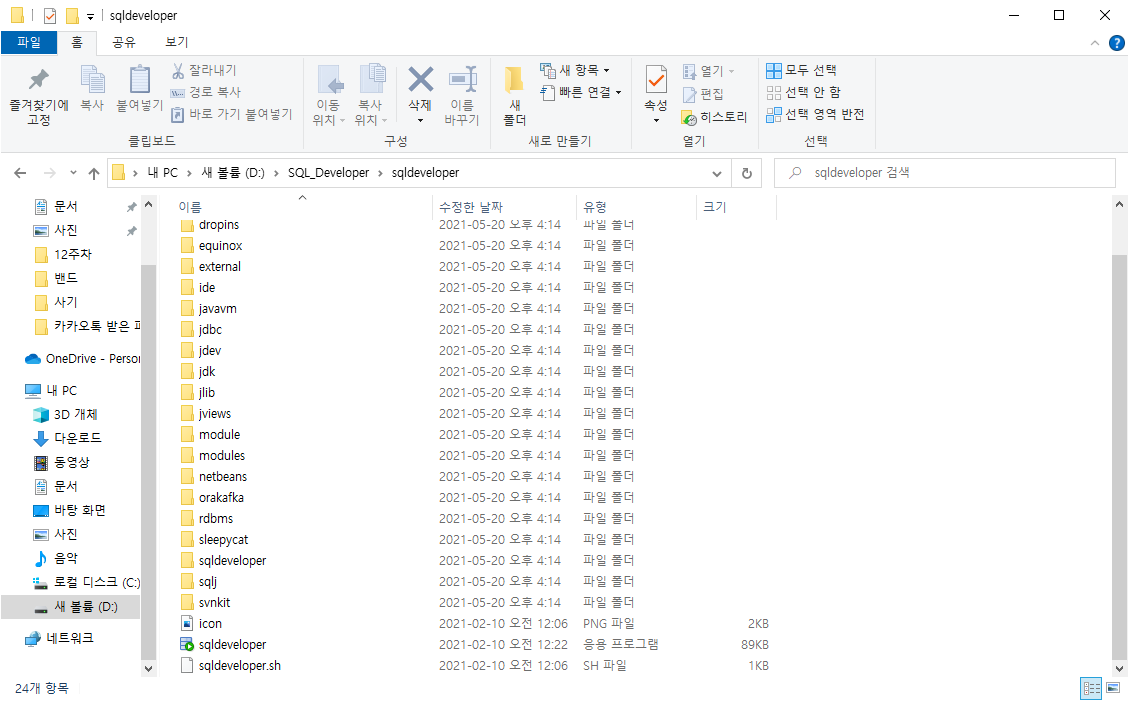Open the 이동 위치 move-to button

tap(330, 95)
